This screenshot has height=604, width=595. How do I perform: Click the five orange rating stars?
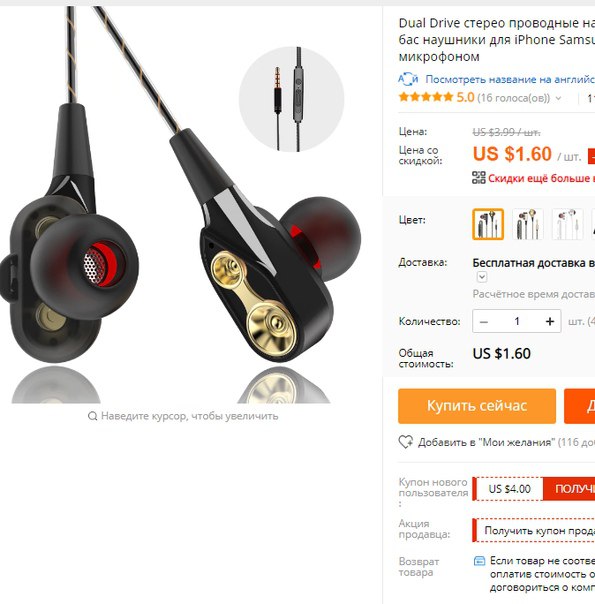point(426,97)
